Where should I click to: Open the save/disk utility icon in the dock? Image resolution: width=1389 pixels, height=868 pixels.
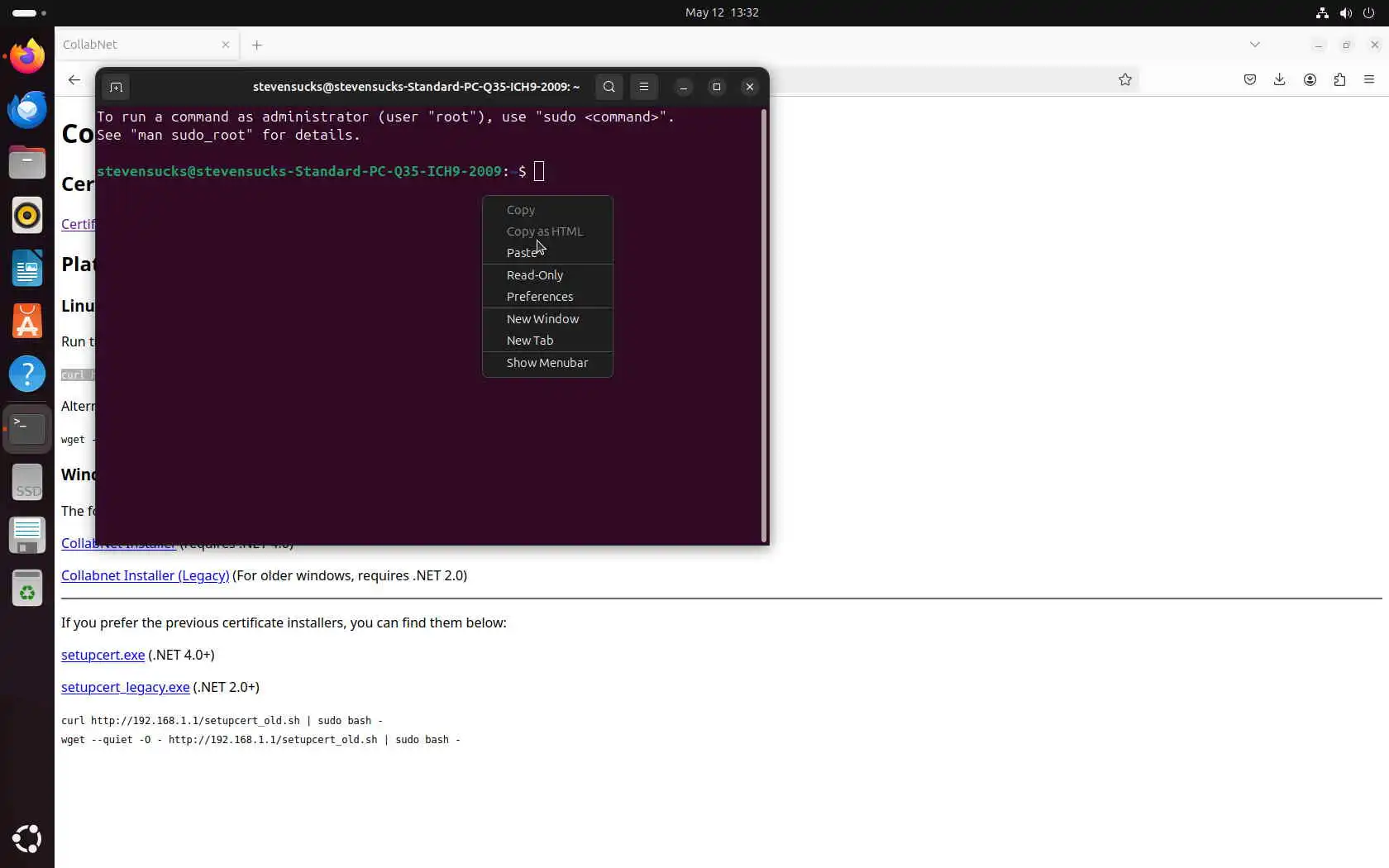point(27,535)
